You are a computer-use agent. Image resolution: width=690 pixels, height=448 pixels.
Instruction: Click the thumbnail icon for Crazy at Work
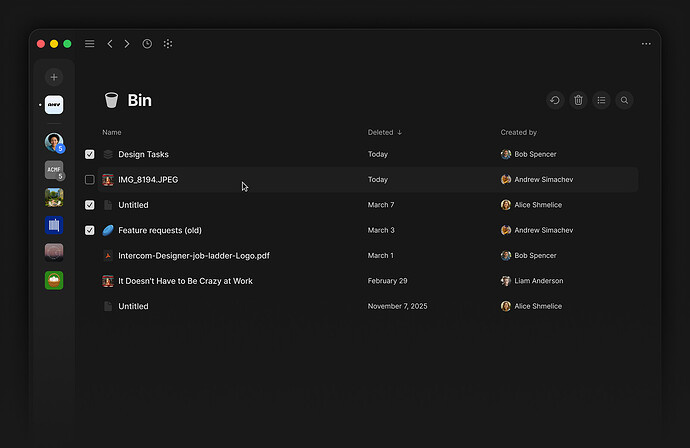108,281
